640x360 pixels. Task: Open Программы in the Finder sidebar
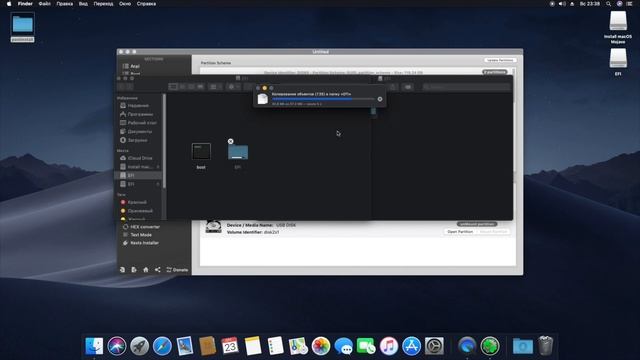(137, 114)
